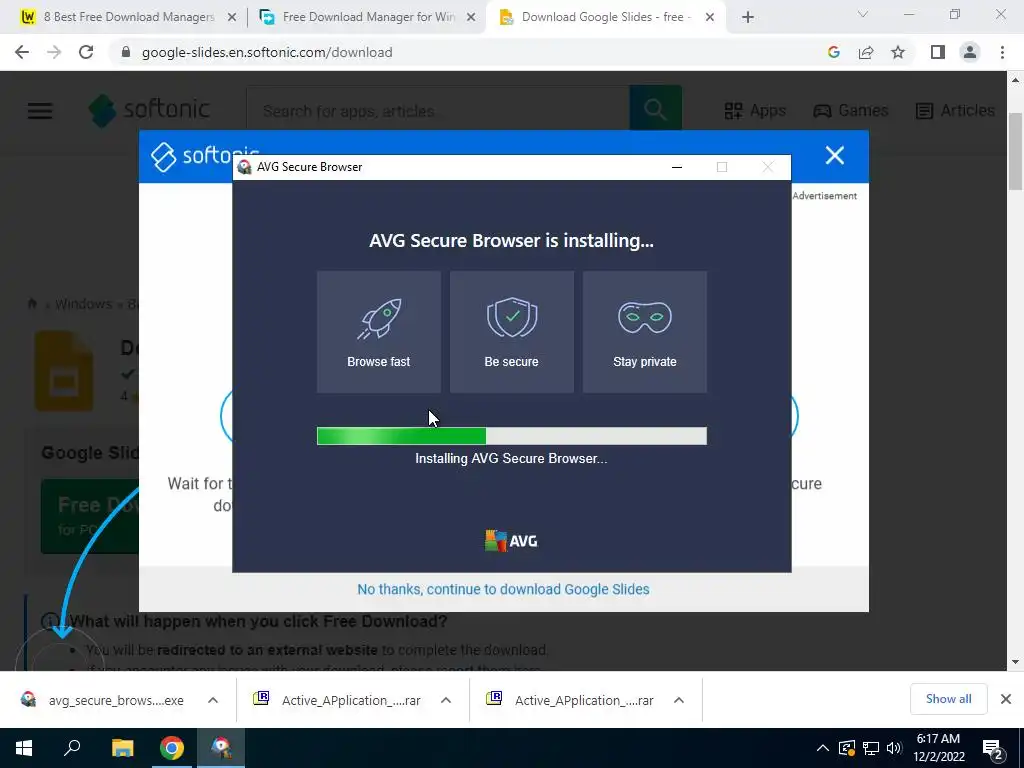This screenshot has height=768, width=1024.
Task: Open Chrome side panel icon
Action: (x=938, y=52)
